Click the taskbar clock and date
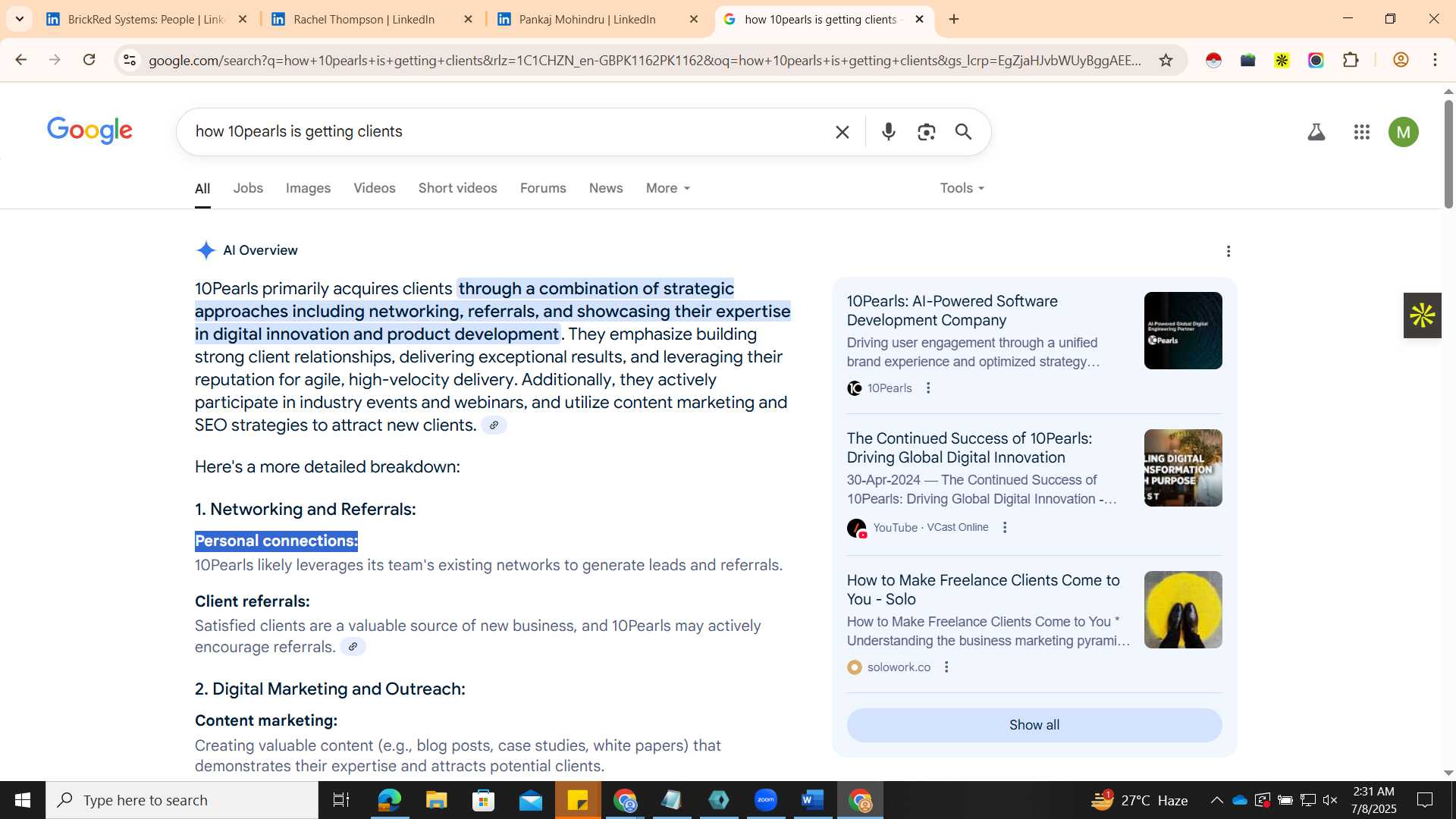Image resolution: width=1456 pixels, height=819 pixels. (1373, 800)
